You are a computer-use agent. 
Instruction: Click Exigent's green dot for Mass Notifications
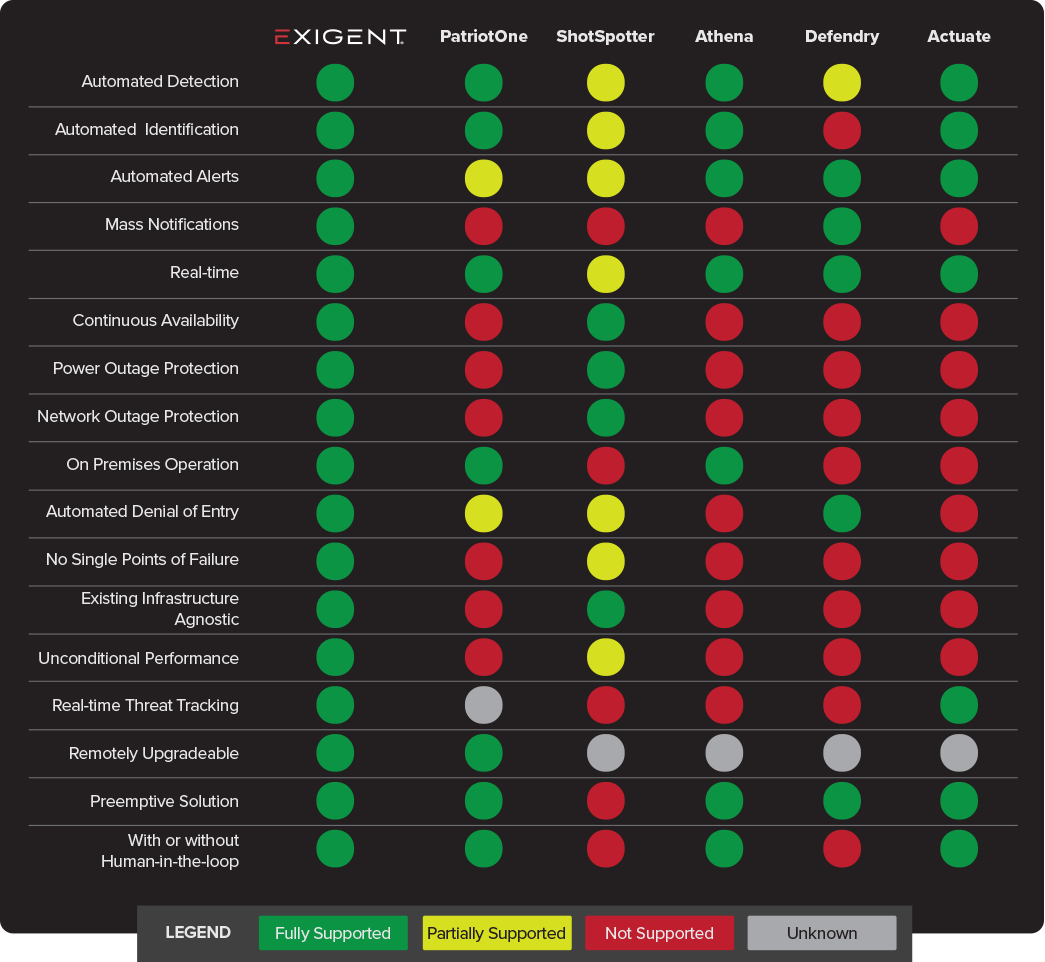coord(335,227)
